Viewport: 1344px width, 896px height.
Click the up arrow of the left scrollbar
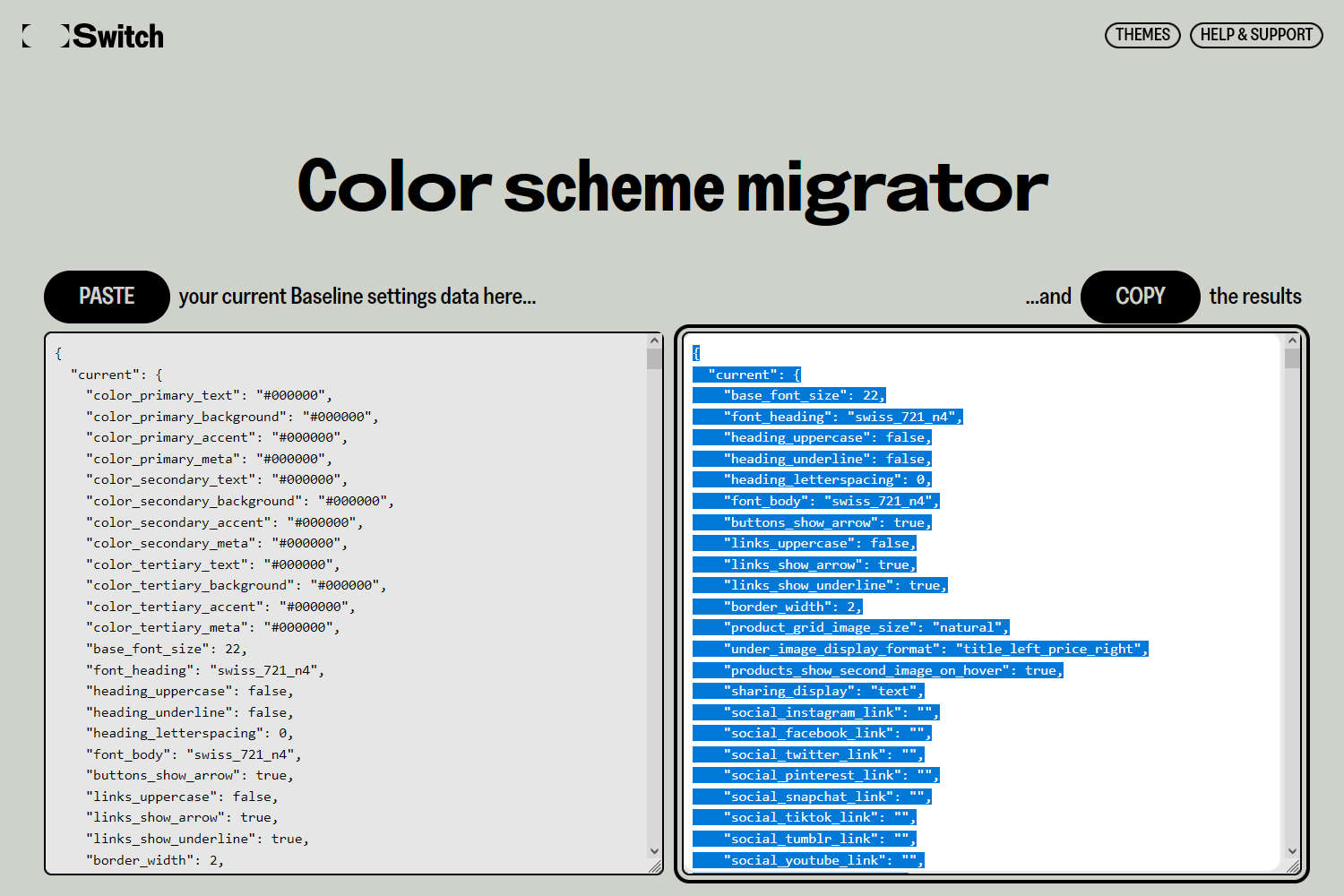654,340
